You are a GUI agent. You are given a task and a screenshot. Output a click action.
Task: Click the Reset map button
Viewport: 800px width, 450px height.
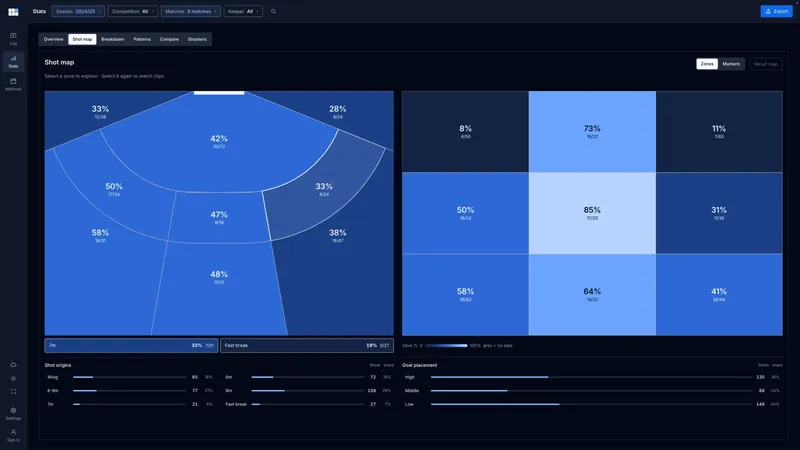(766, 64)
